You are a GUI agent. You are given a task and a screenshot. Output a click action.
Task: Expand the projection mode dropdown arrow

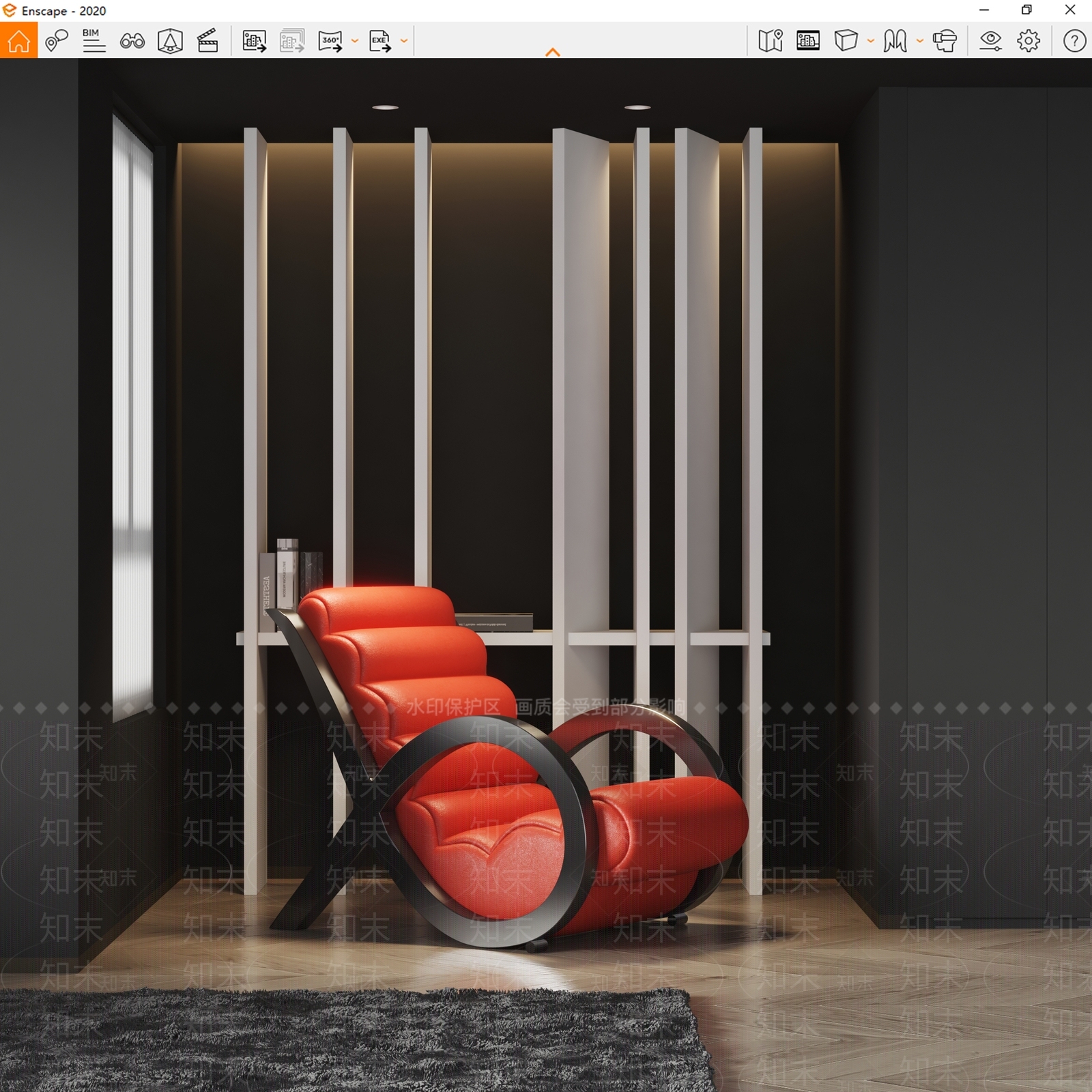pyautogui.click(x=870, y=41)
